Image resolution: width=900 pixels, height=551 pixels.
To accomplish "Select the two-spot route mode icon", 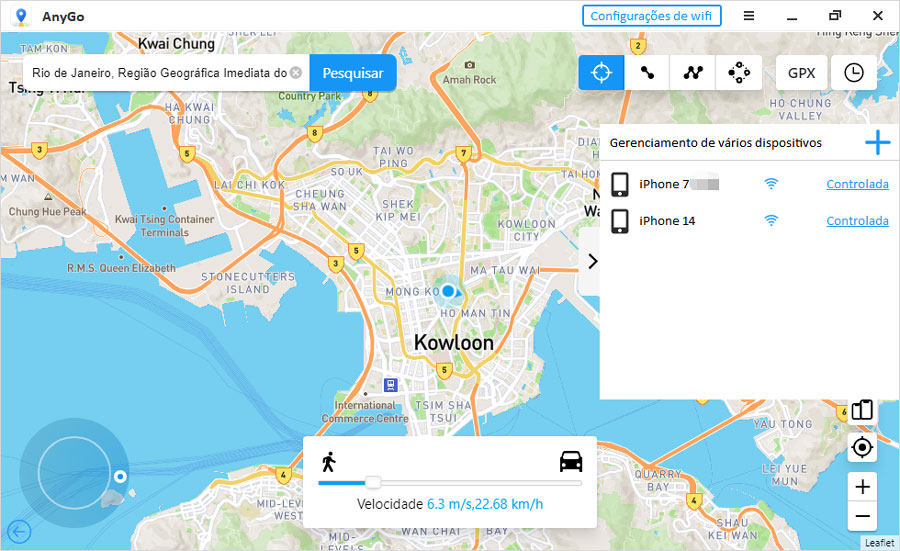I will click(647, 73).
